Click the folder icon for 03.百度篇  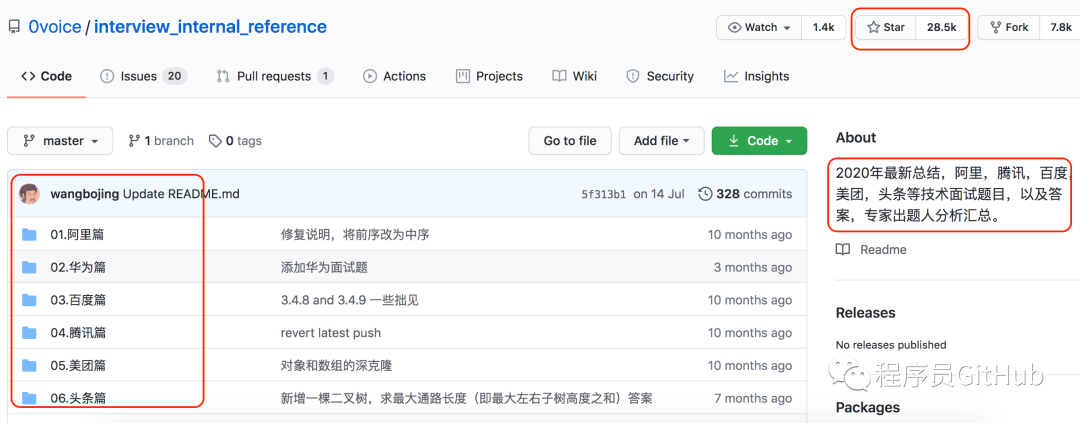(x=29, y=300)
